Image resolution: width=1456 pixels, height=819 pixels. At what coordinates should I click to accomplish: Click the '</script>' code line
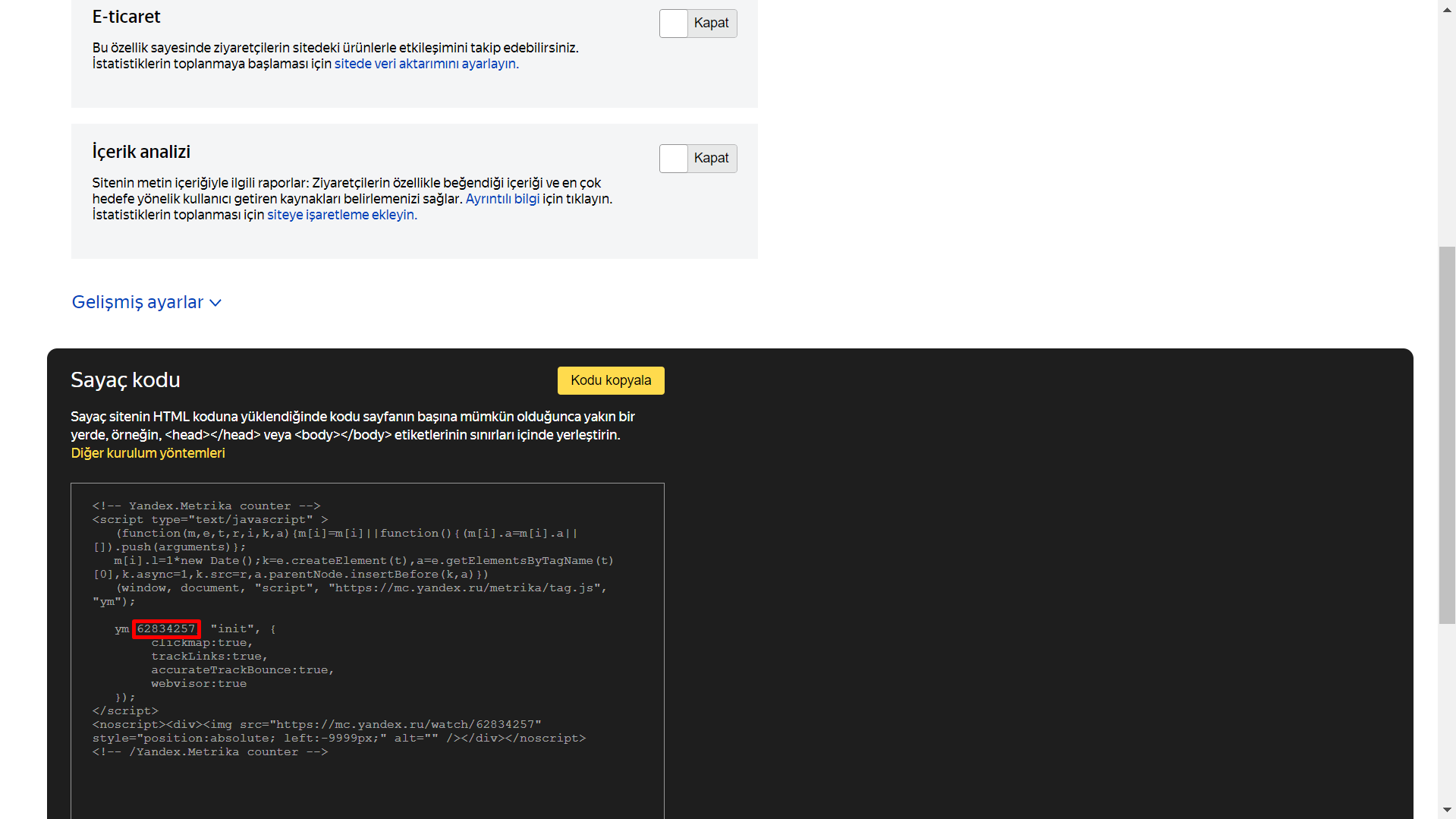click(x=125, y=711)
